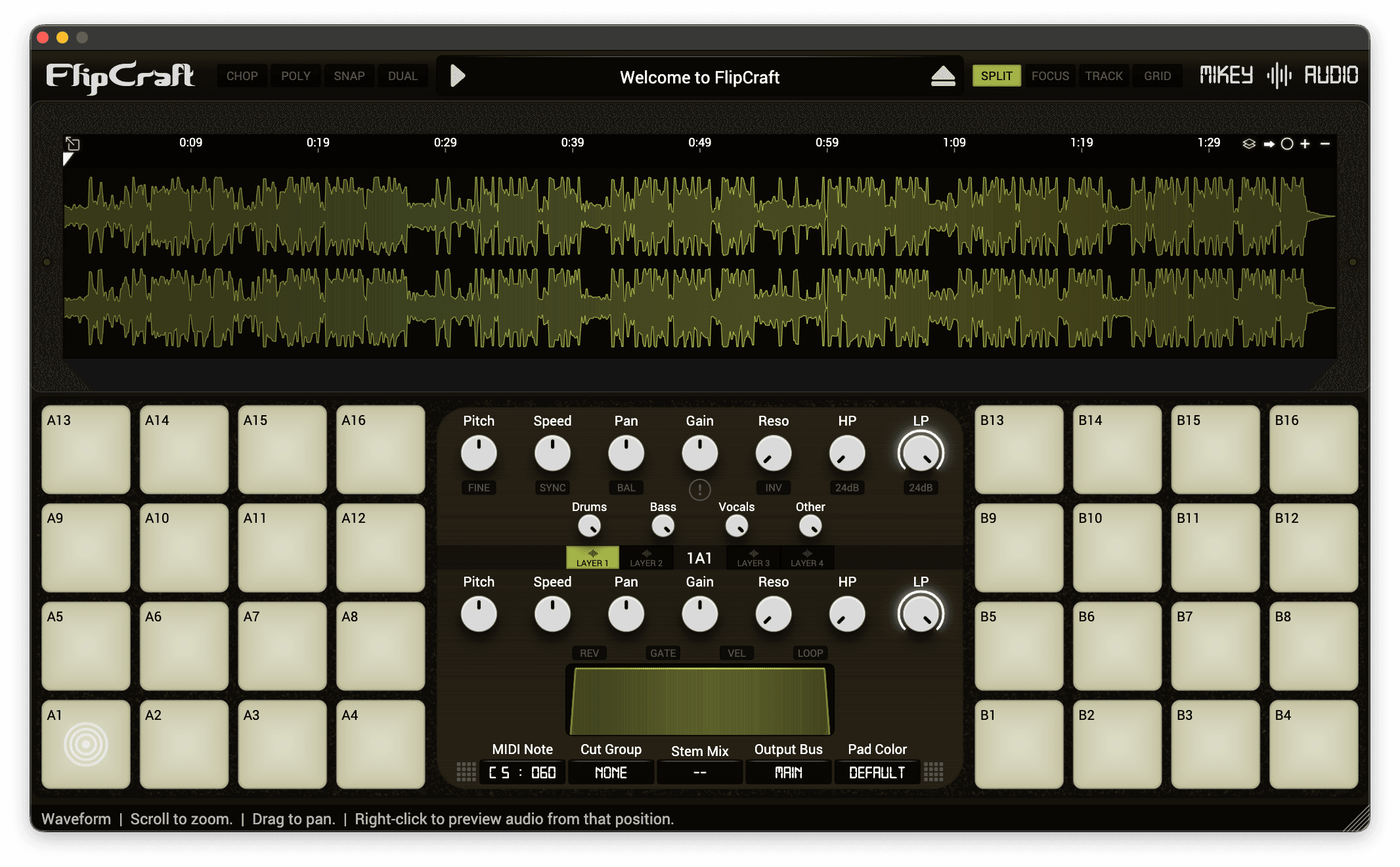Click the right arrow icon above the waveform
The width and height of the screenshot is (1400, 867).
click(x=1269, y=144)
